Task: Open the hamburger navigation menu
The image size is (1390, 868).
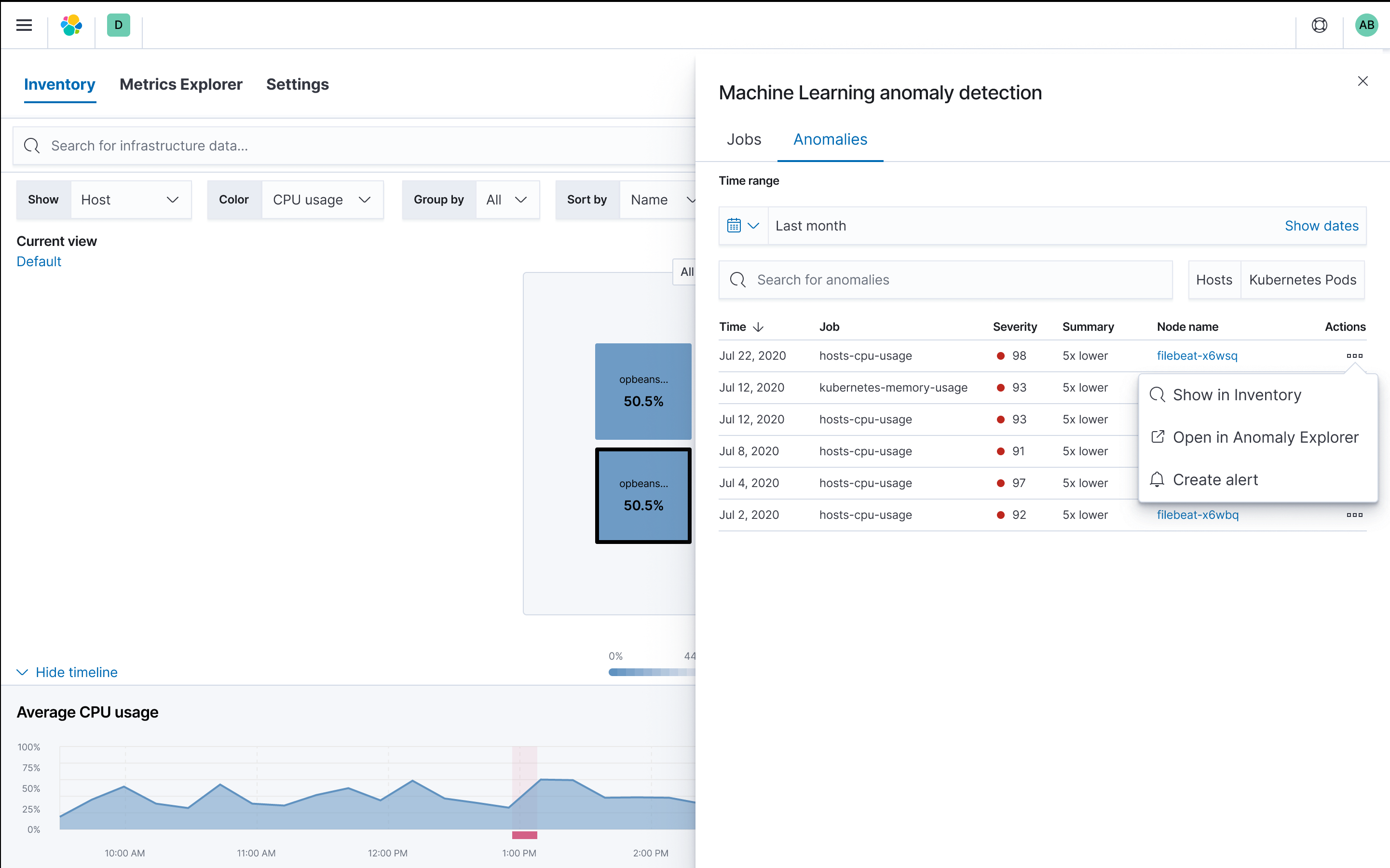Action: click(x=24, y=25)
